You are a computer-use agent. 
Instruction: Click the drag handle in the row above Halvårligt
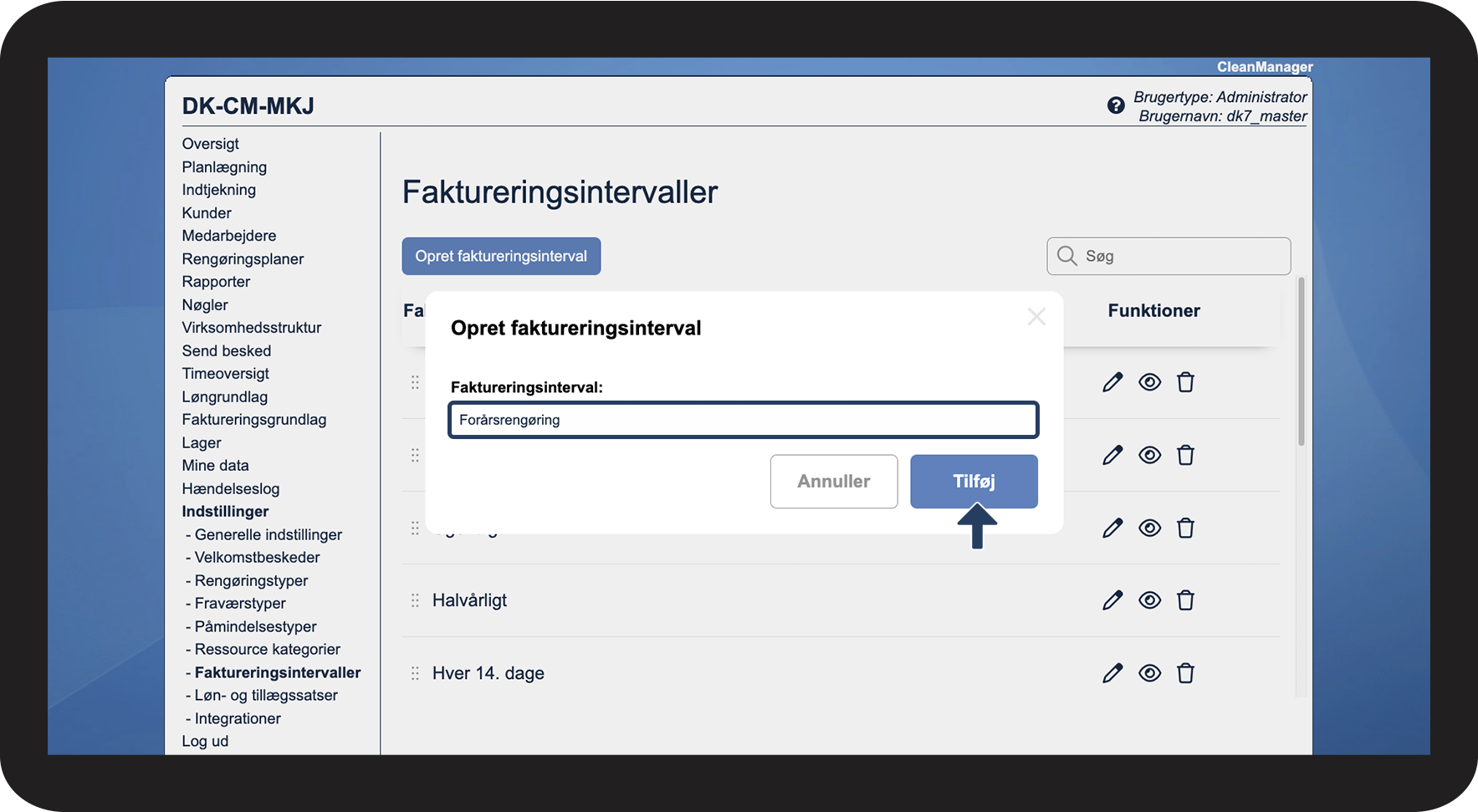[x=415, y=528]
